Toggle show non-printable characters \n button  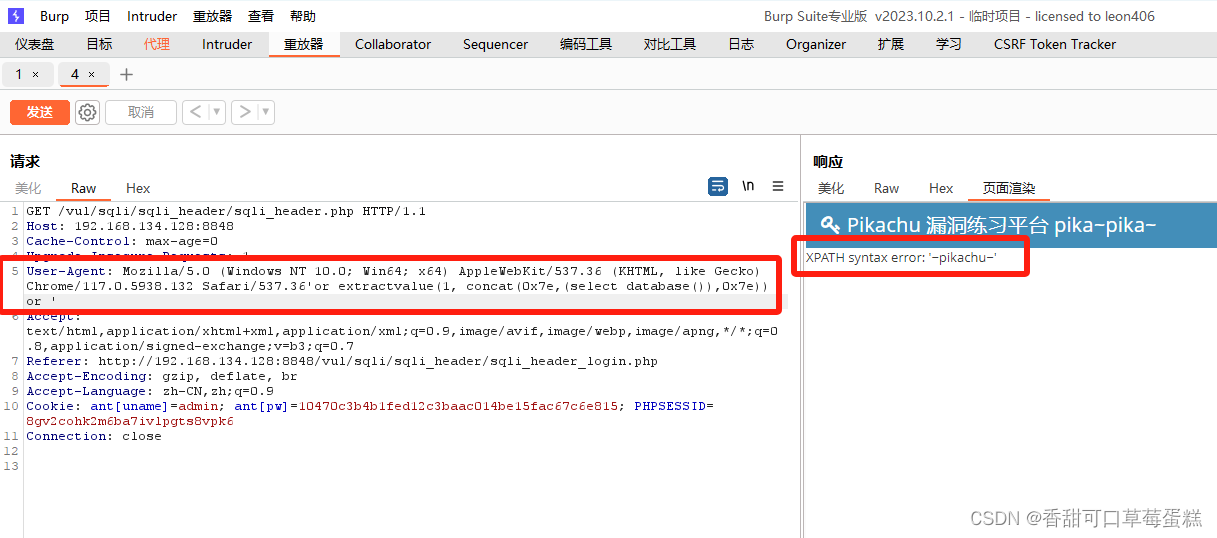coord(748,186)
